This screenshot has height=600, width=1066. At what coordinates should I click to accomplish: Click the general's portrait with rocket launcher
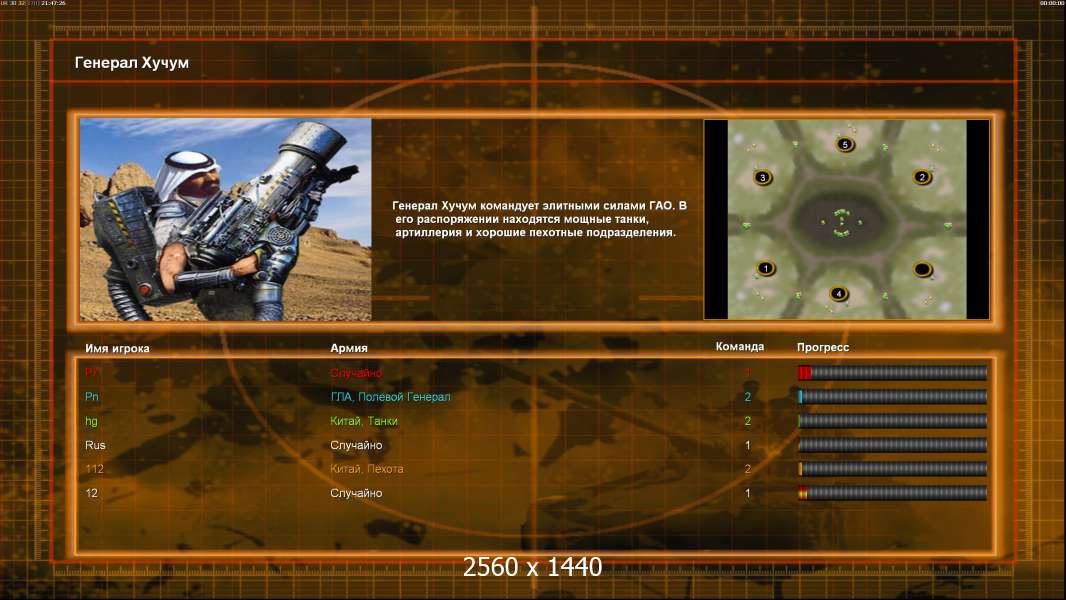(x=226, y=219)
